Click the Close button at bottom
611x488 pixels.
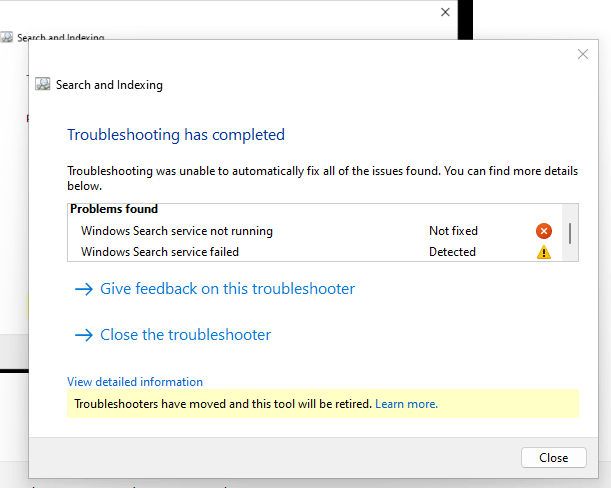554,458
